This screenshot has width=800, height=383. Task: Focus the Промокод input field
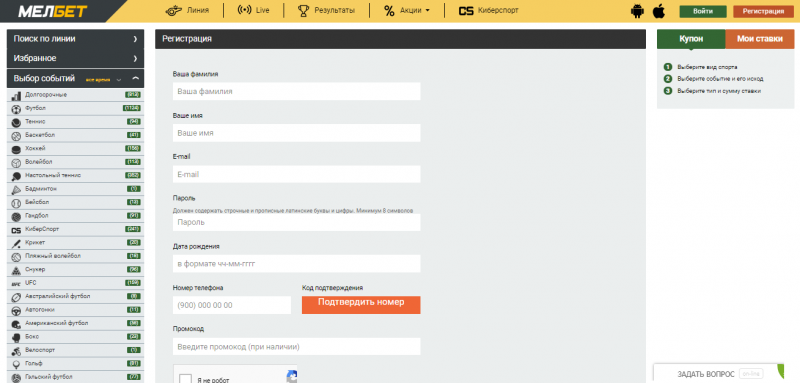pyautogui.click(x=296, y=346)
